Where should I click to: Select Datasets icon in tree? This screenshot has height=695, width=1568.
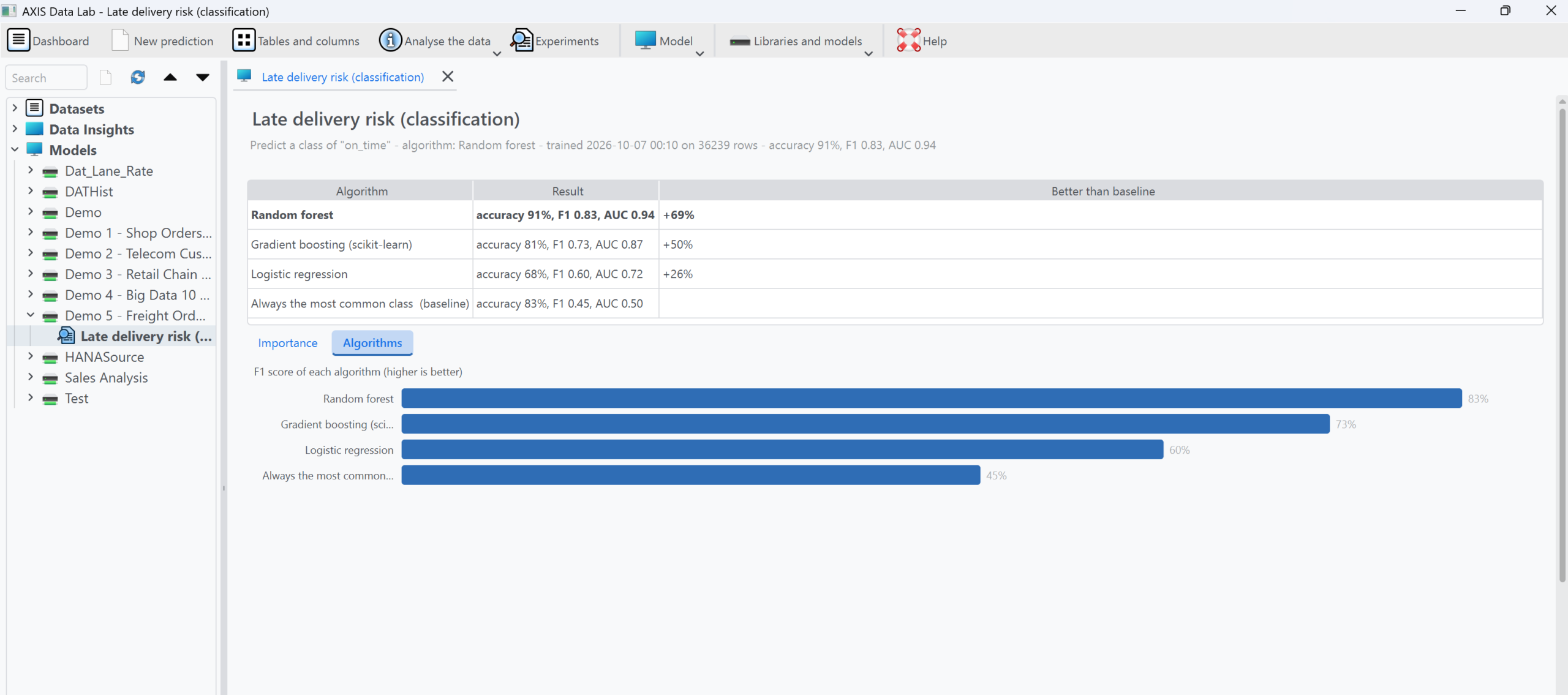pos(34,108)
